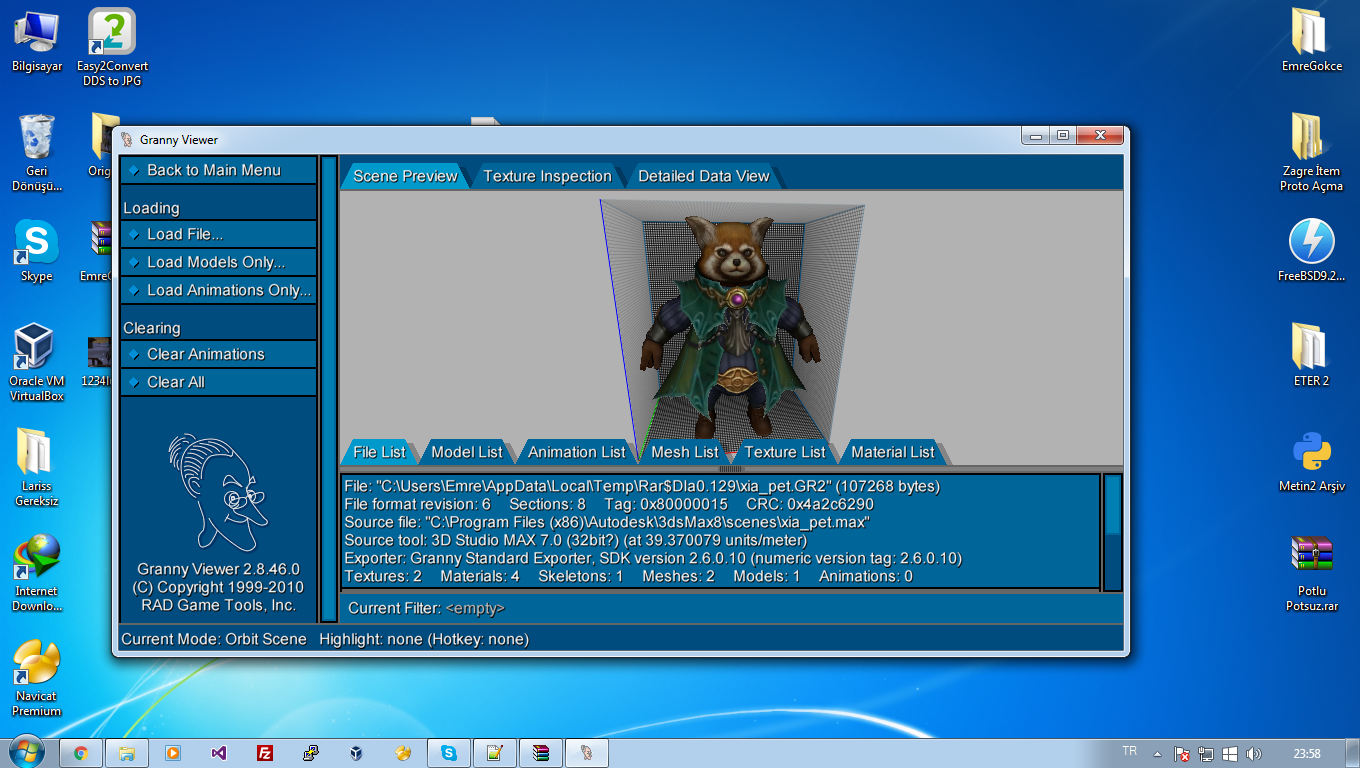Click the Current Mode: Orbit Scene status
The height and width of the screenshot is (768, 1360).
(214, 639)
